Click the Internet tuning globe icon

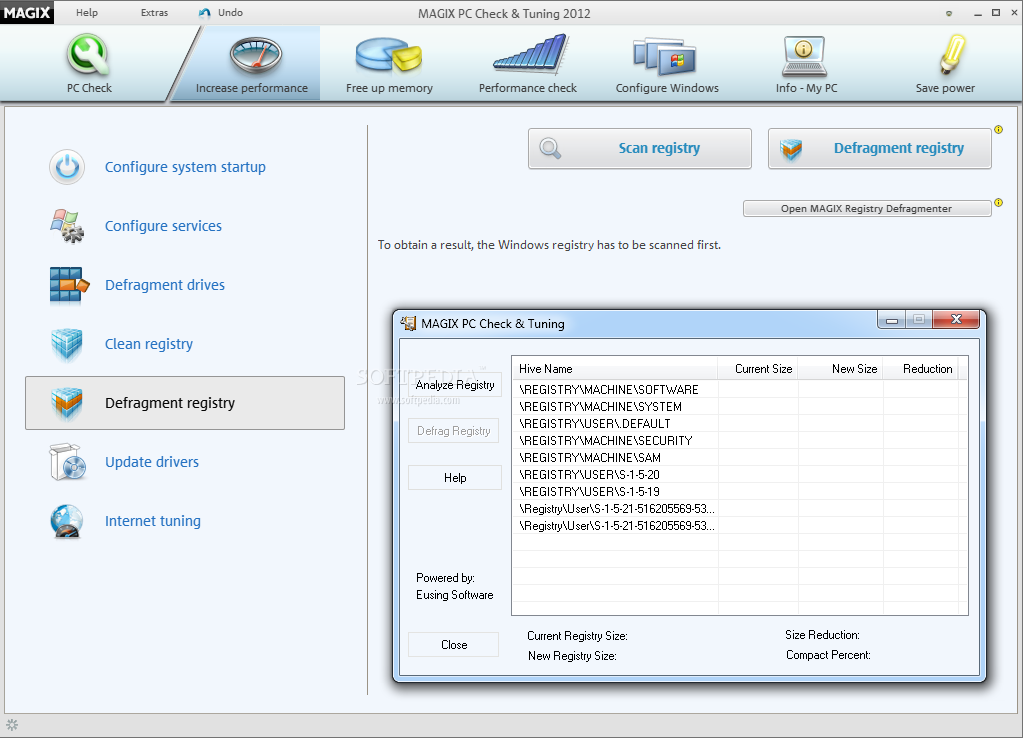[x=67, y=521]
